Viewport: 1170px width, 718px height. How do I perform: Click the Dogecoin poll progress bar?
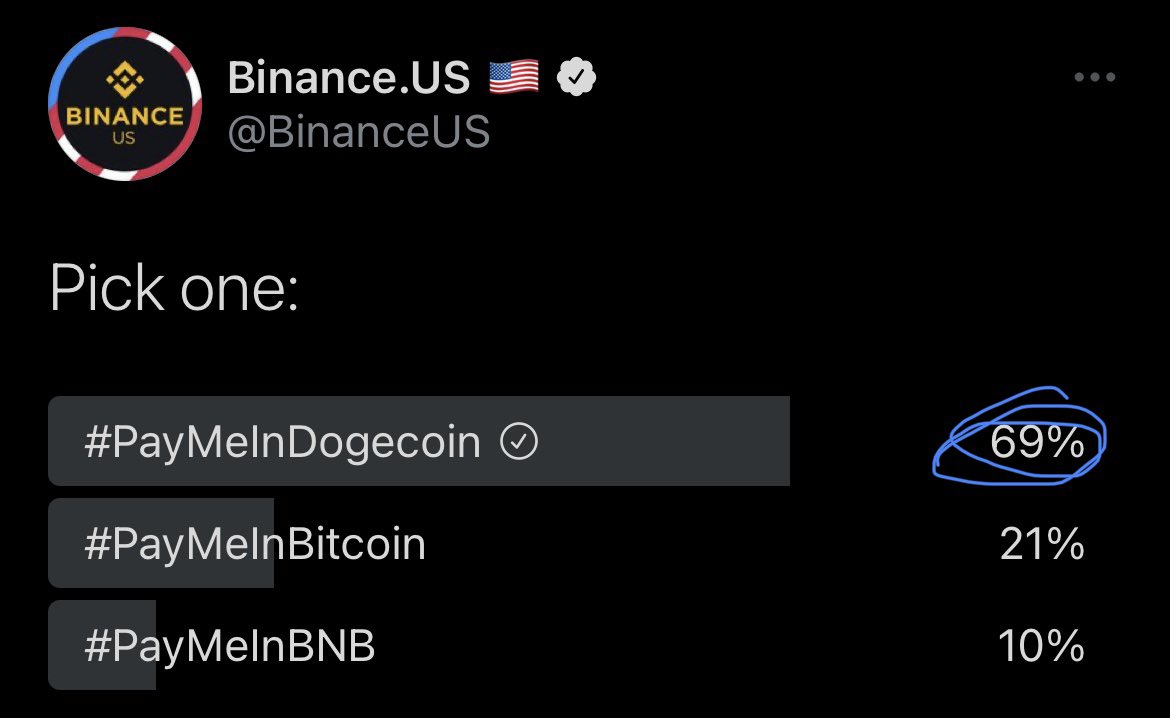[419, 441]
